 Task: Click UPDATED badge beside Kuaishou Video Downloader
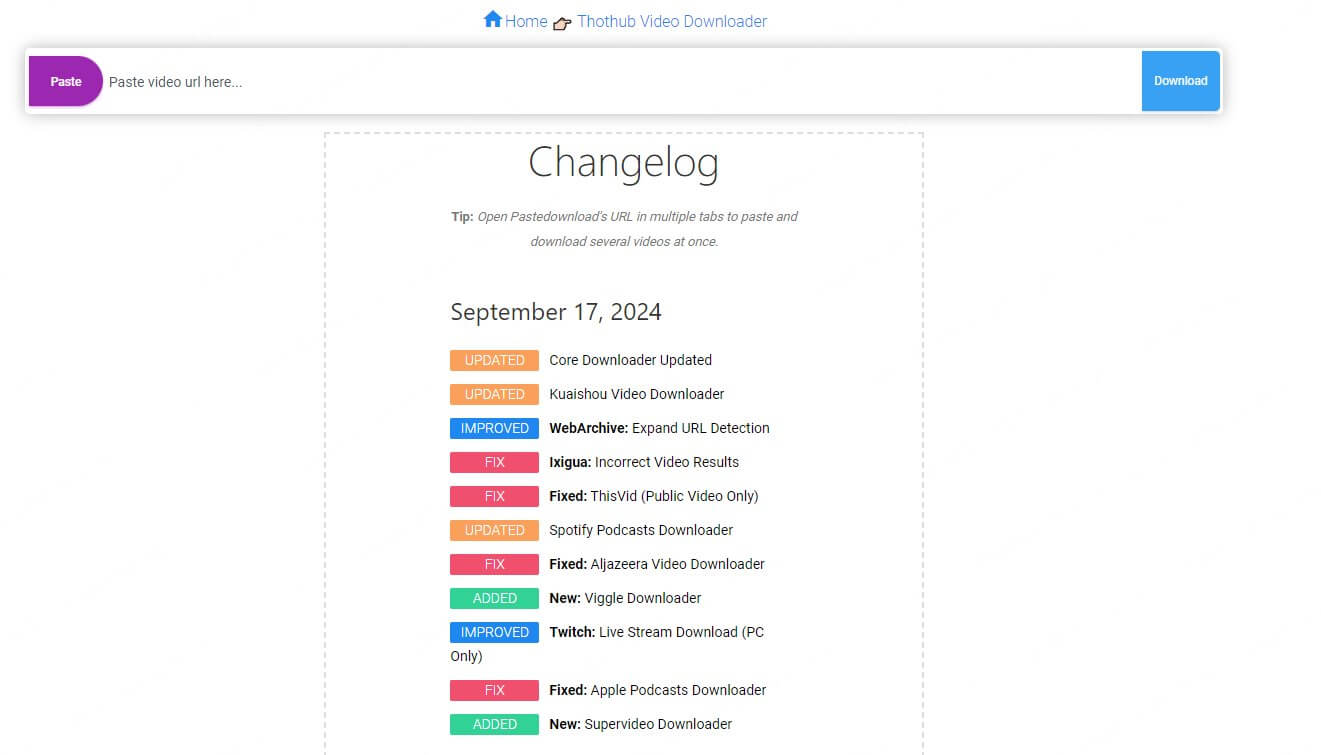coord(494,394)
